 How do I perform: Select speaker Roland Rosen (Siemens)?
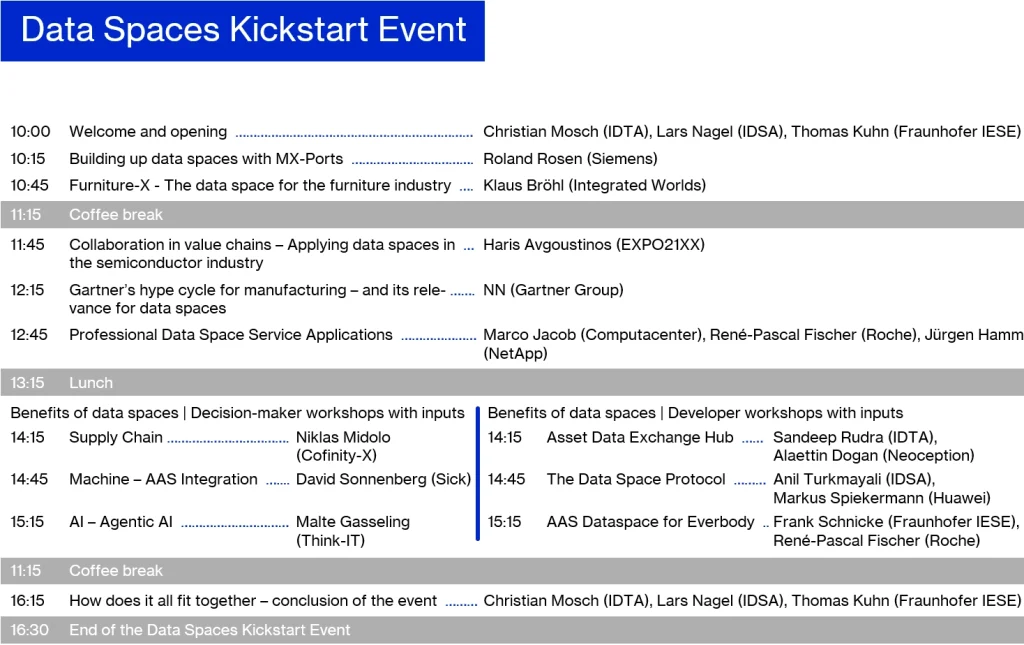pos(570,159)
